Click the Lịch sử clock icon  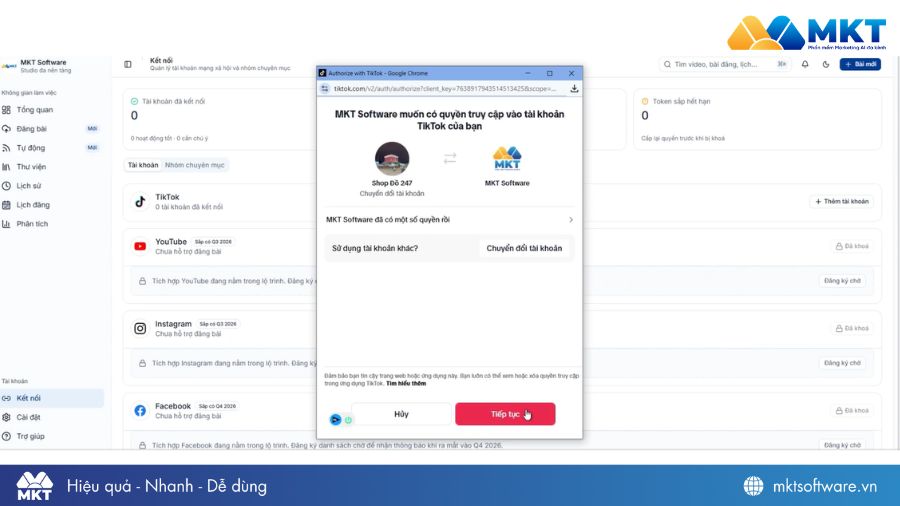pos(6,185)
